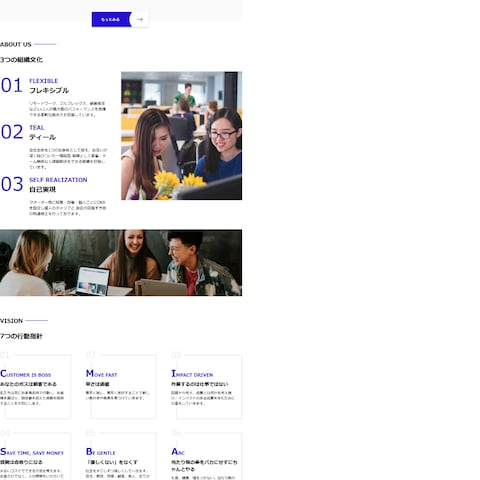Click the large 03 number
The width and height of the screenshot is (480, 480).
tap(12, 184)
